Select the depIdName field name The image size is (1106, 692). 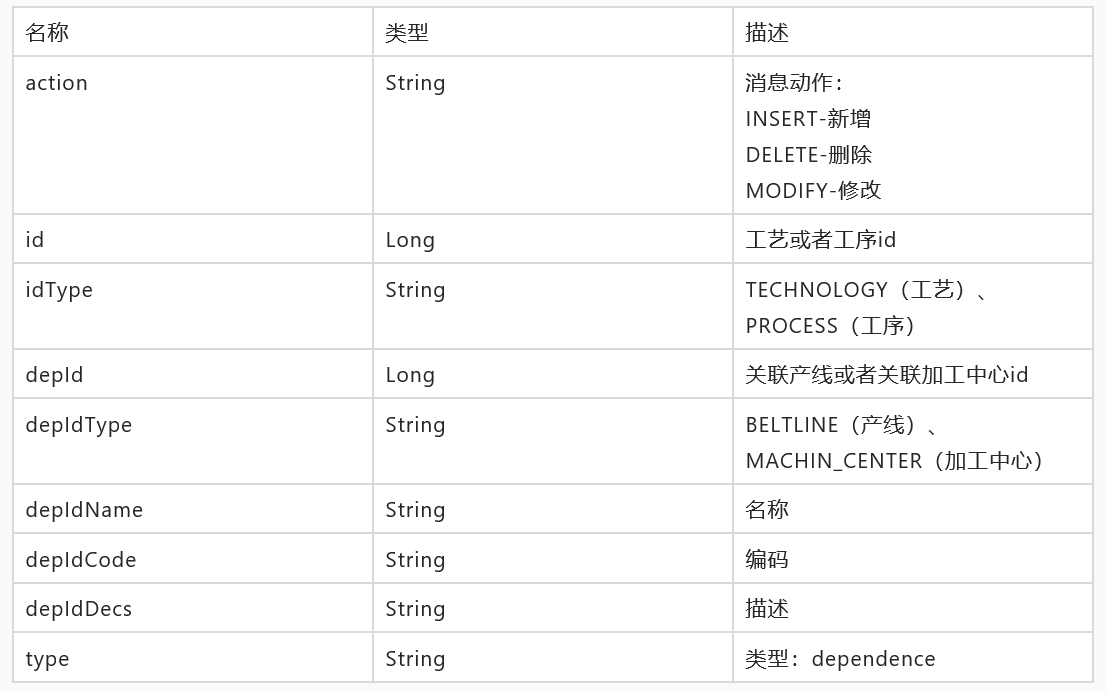85,510
